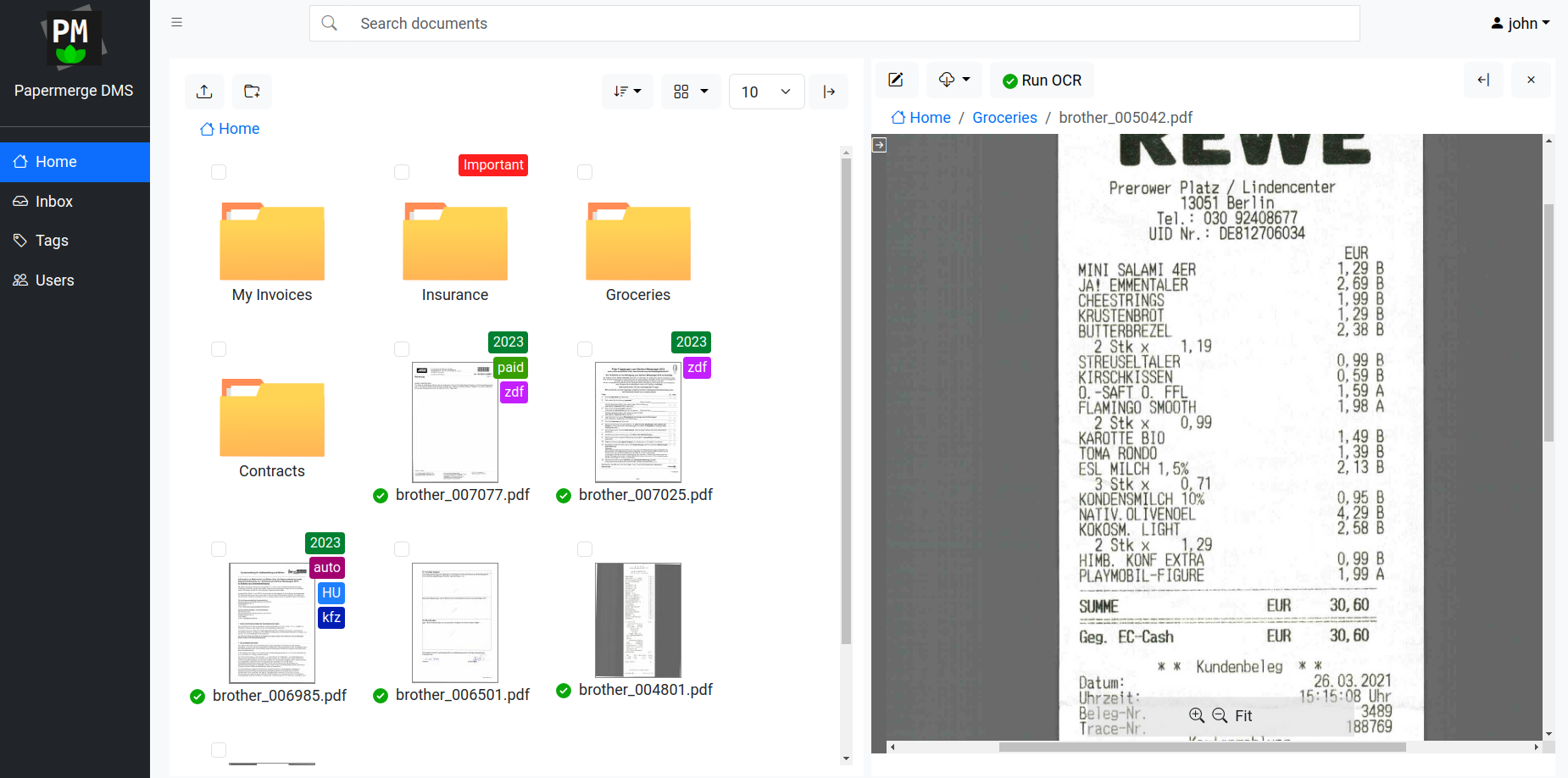
Task: Open the hamburger menu icon
Action: pos(177,22)
